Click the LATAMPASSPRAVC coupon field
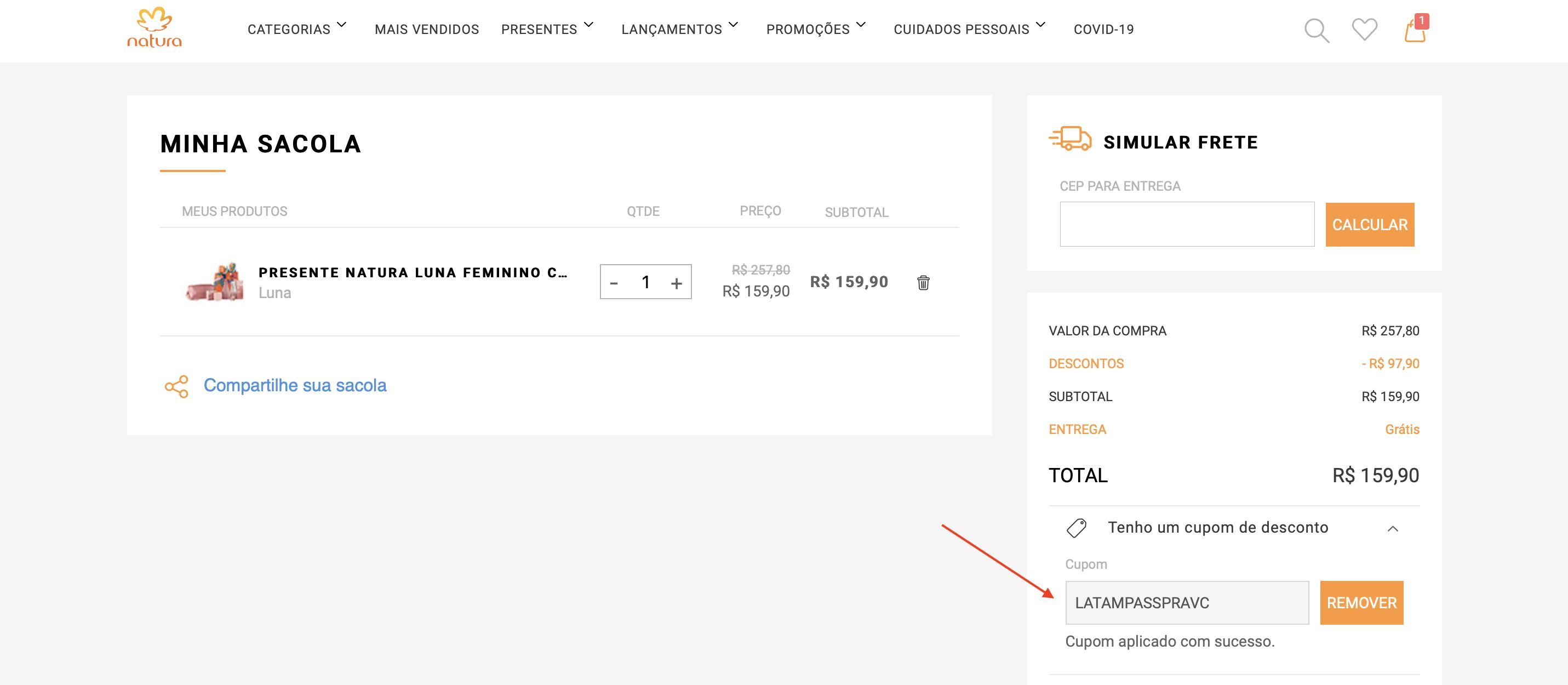The height and width of the screenshot is (685, 1568). point(1187,603)
